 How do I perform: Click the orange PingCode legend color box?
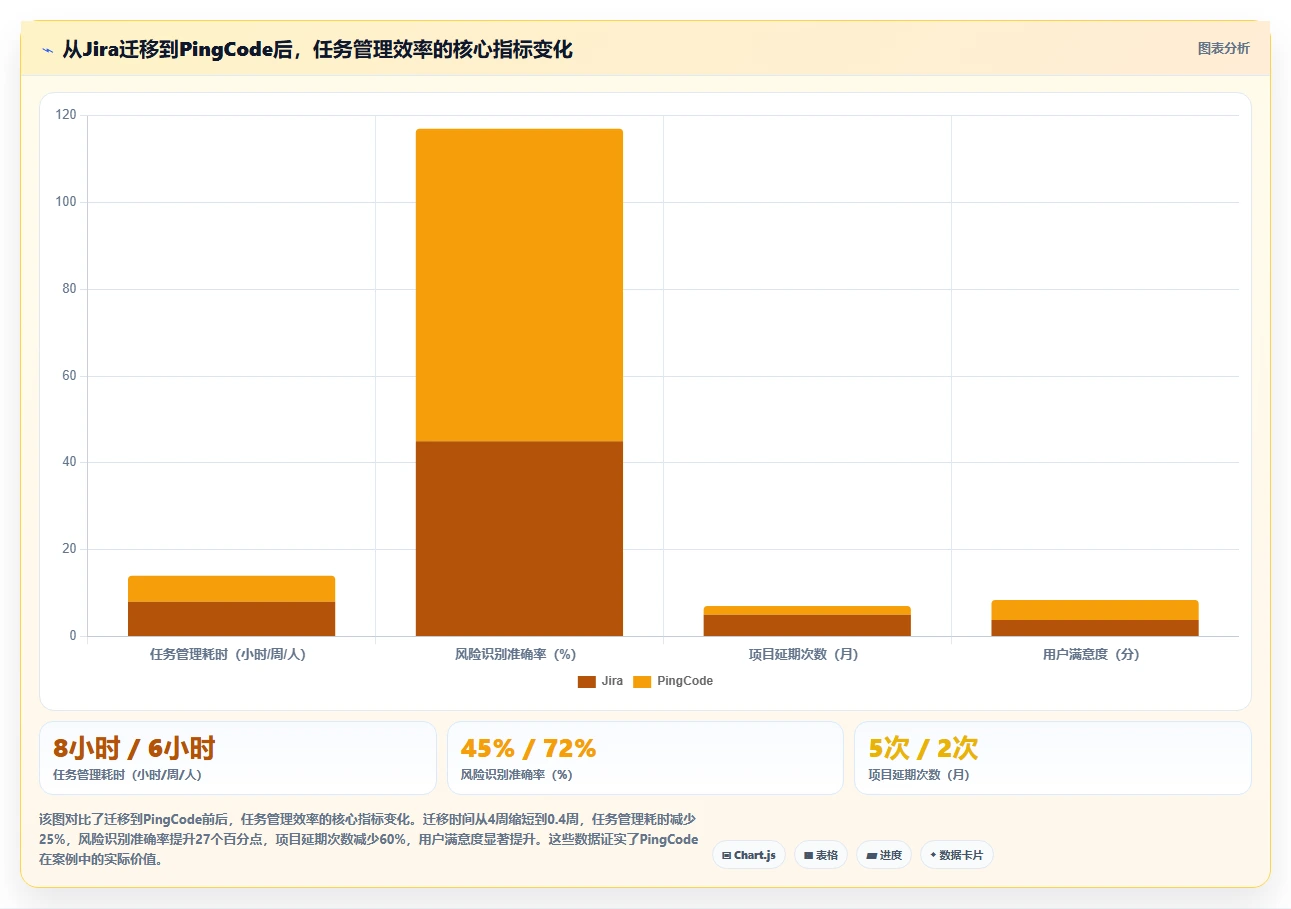pos(642,682)
